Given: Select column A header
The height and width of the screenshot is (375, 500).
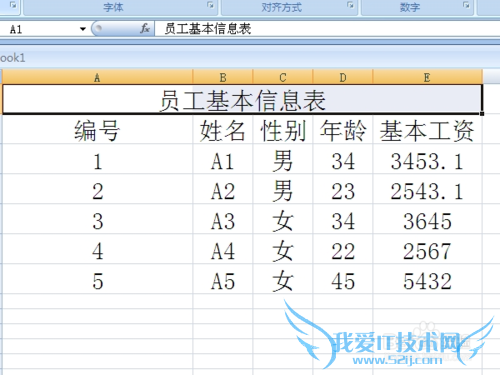Looking at the screenshot, I should click(x=97, y=78).
